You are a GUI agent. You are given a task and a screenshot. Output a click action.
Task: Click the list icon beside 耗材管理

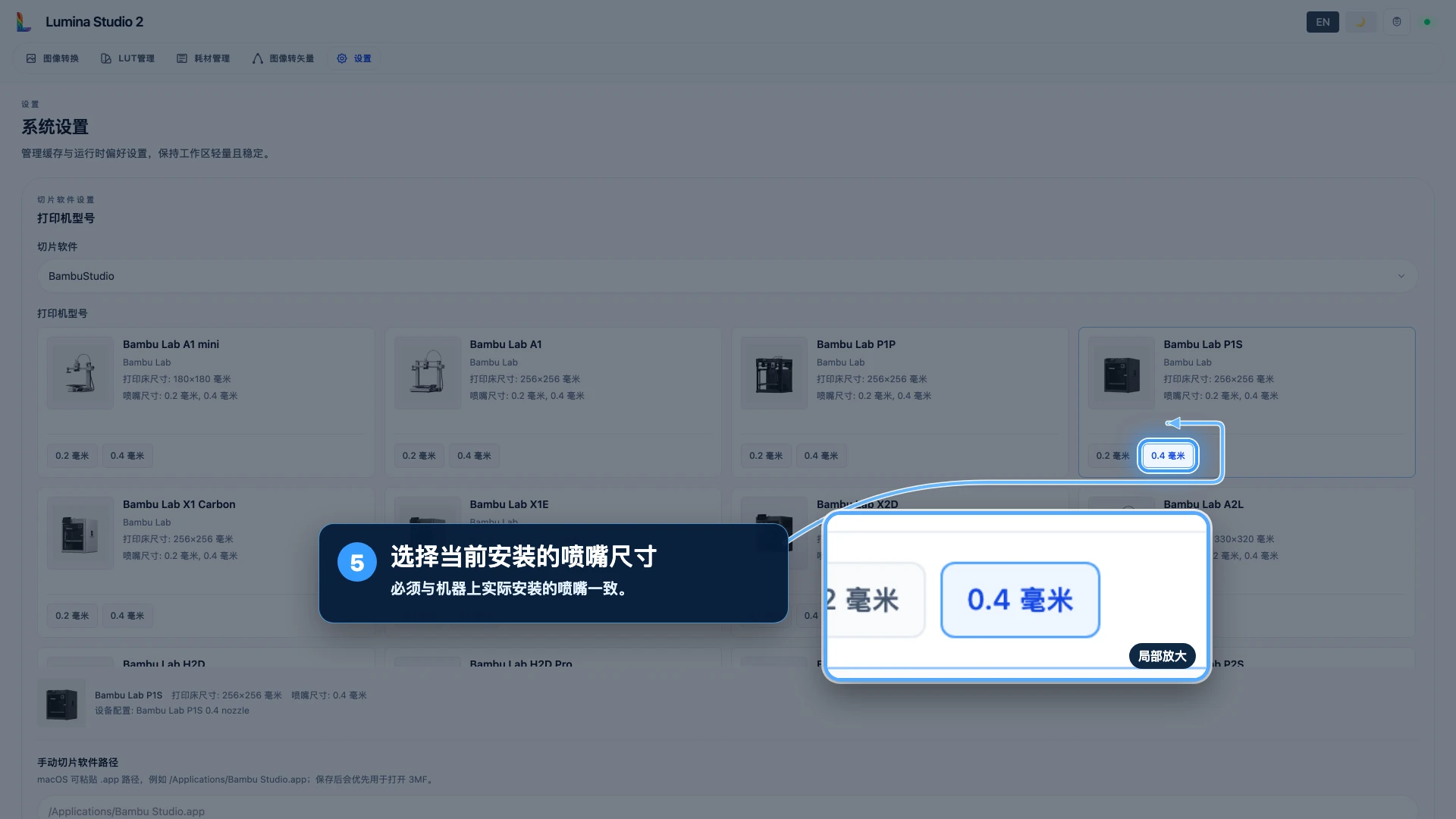click(182, 58)
